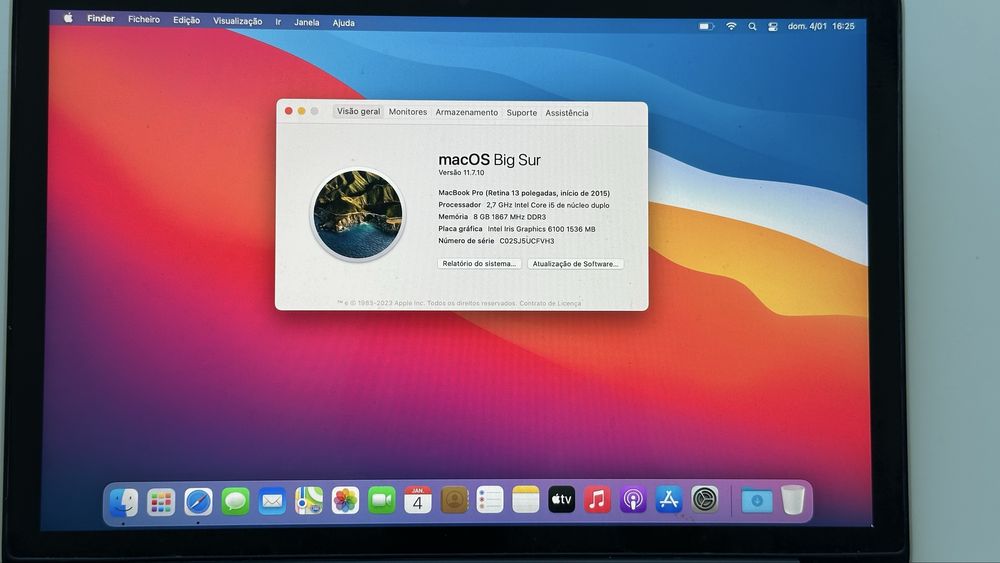Open Music app in Dock
The height and width of the screenshot is (563, 1000).
[598, 499]
